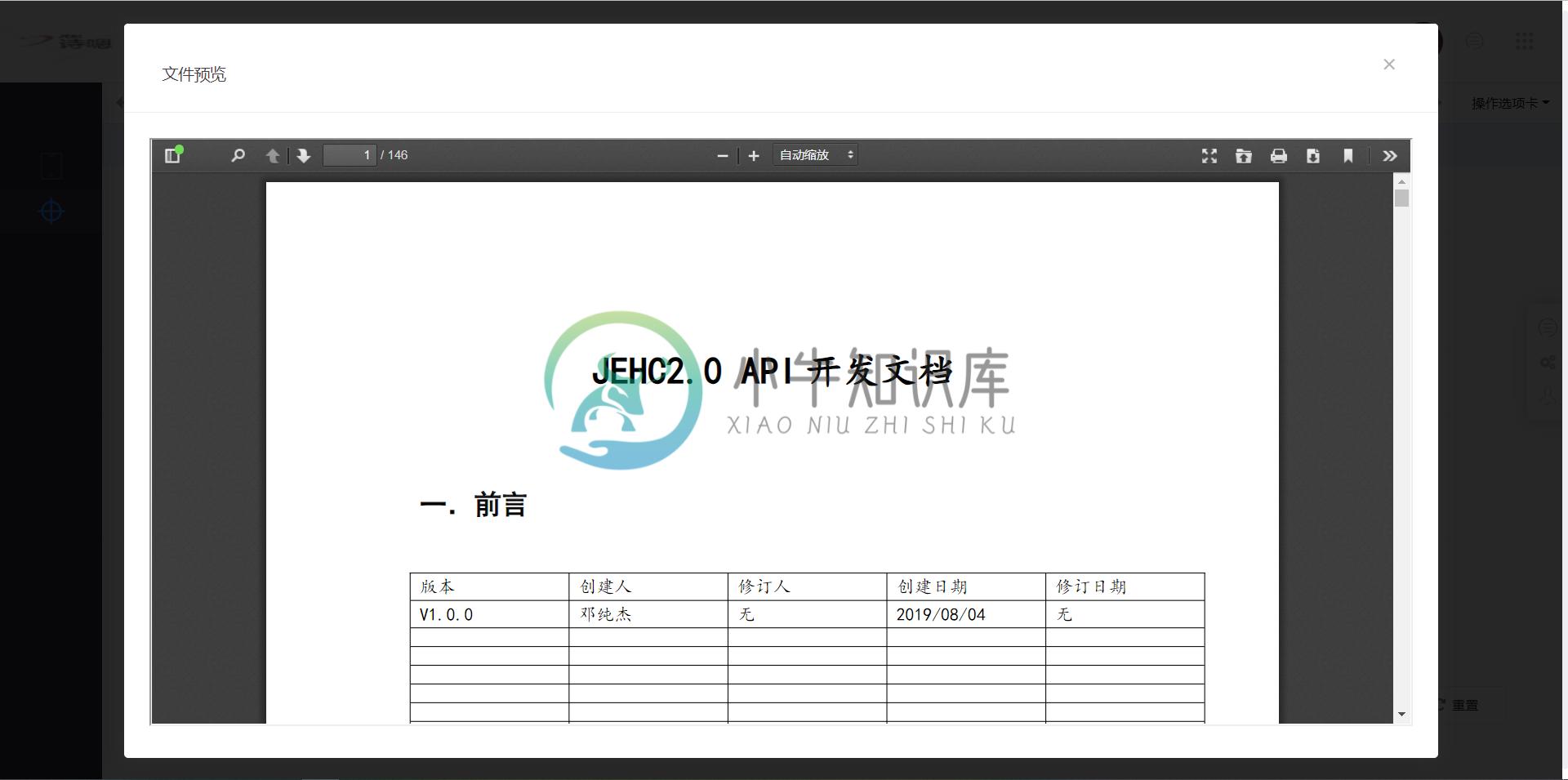Click the bookmark current view icon

[x=1348, y=156]
